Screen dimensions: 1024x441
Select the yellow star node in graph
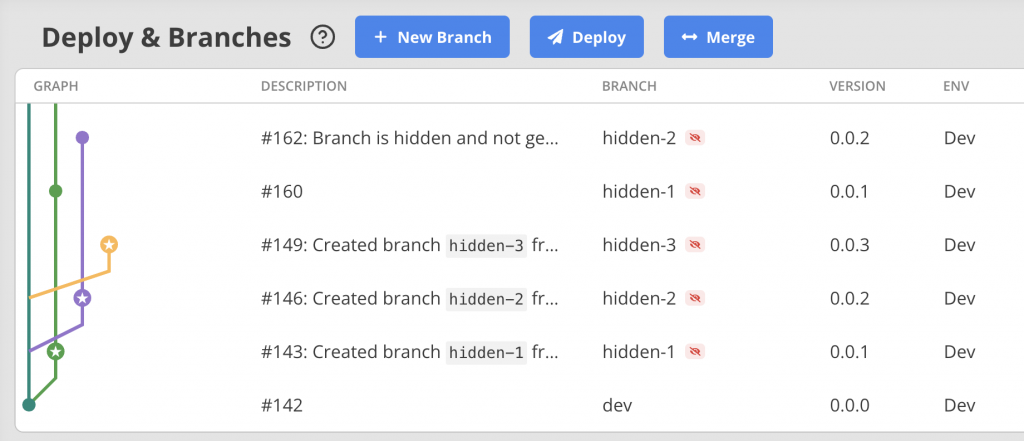tap(109, 244)
